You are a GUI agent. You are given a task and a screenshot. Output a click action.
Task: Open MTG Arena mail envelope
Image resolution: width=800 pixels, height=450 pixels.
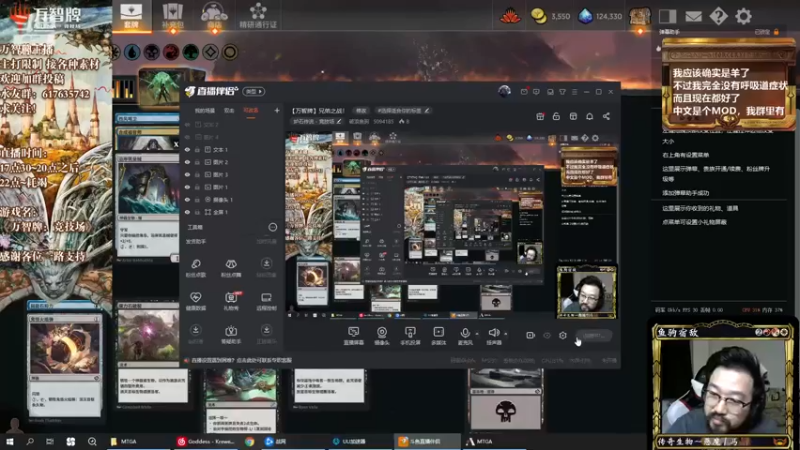click(693, 16)
